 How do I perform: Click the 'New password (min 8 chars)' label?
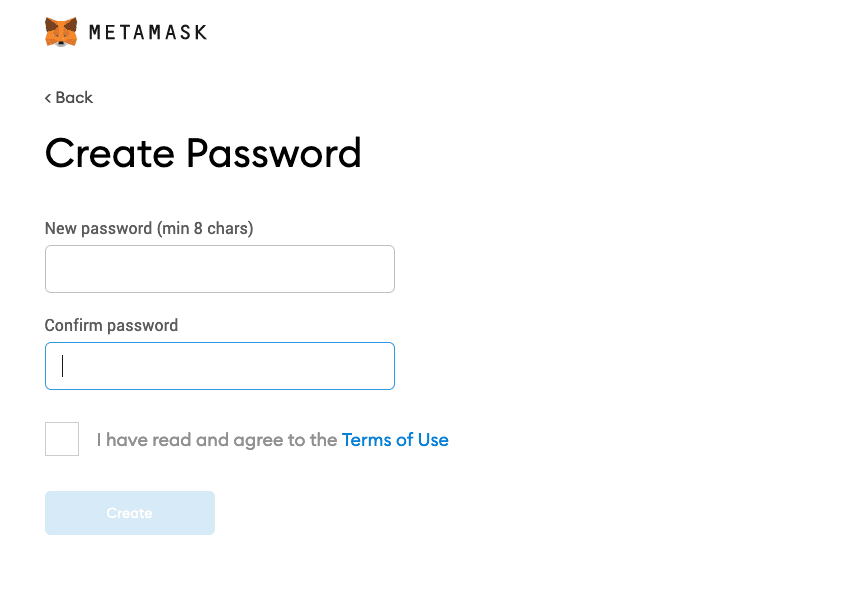point(148,228)
